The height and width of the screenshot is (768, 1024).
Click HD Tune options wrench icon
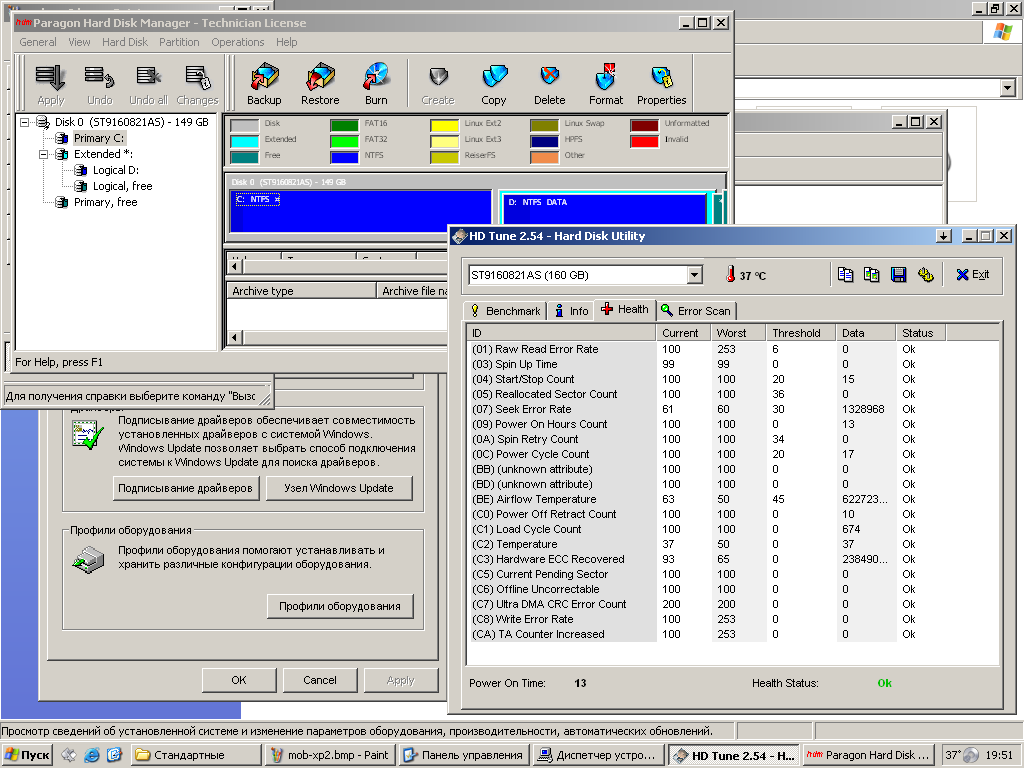tap(925, 275)
